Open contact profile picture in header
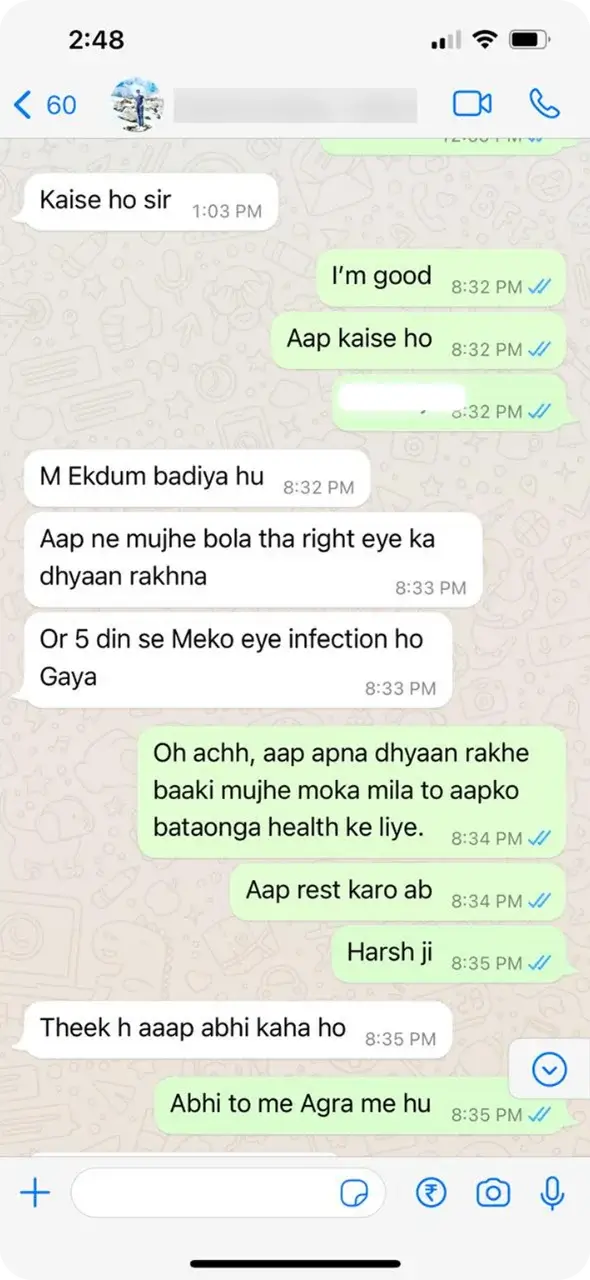 coord(136,104)
